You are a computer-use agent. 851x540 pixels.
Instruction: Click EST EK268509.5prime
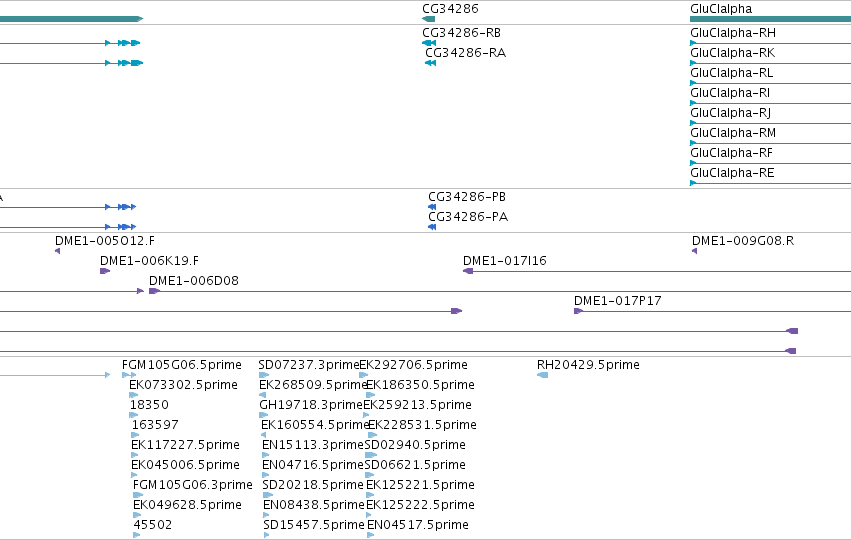click(x=313, y=385)
